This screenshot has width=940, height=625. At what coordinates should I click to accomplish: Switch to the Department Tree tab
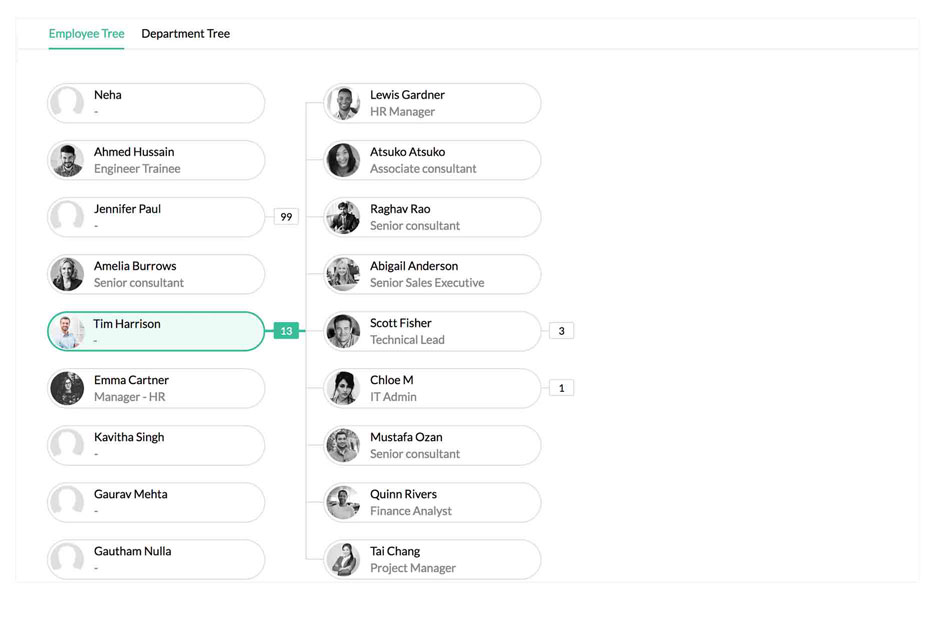(x=185, y=34)
